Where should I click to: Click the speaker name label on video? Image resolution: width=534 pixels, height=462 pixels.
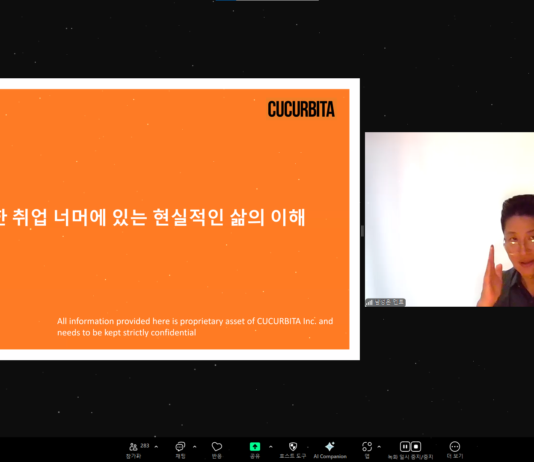coord(386,302)
